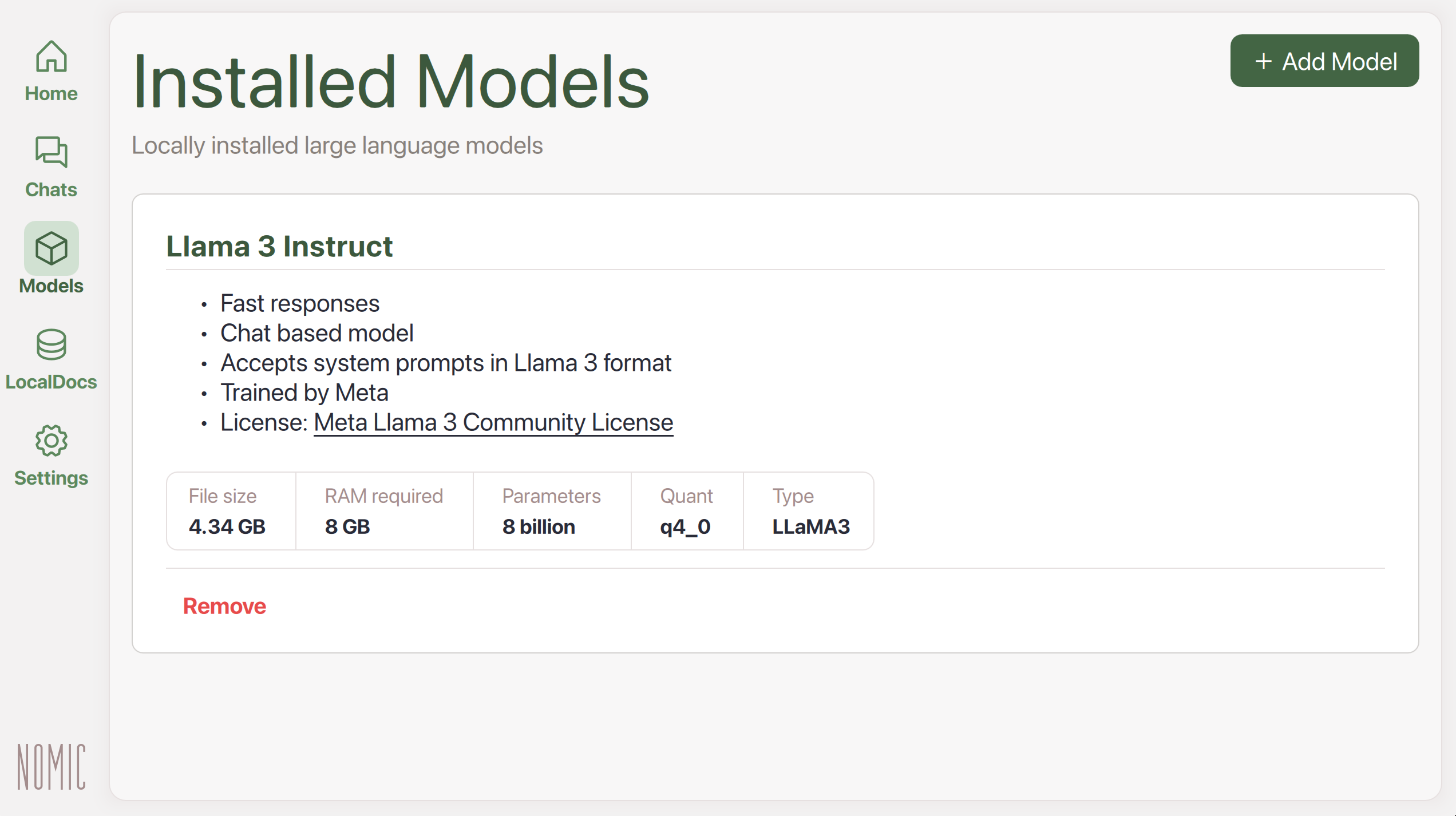Click the 'Quant' label
The height and width of the screenshot is (816, 1456).
point(686,496)
